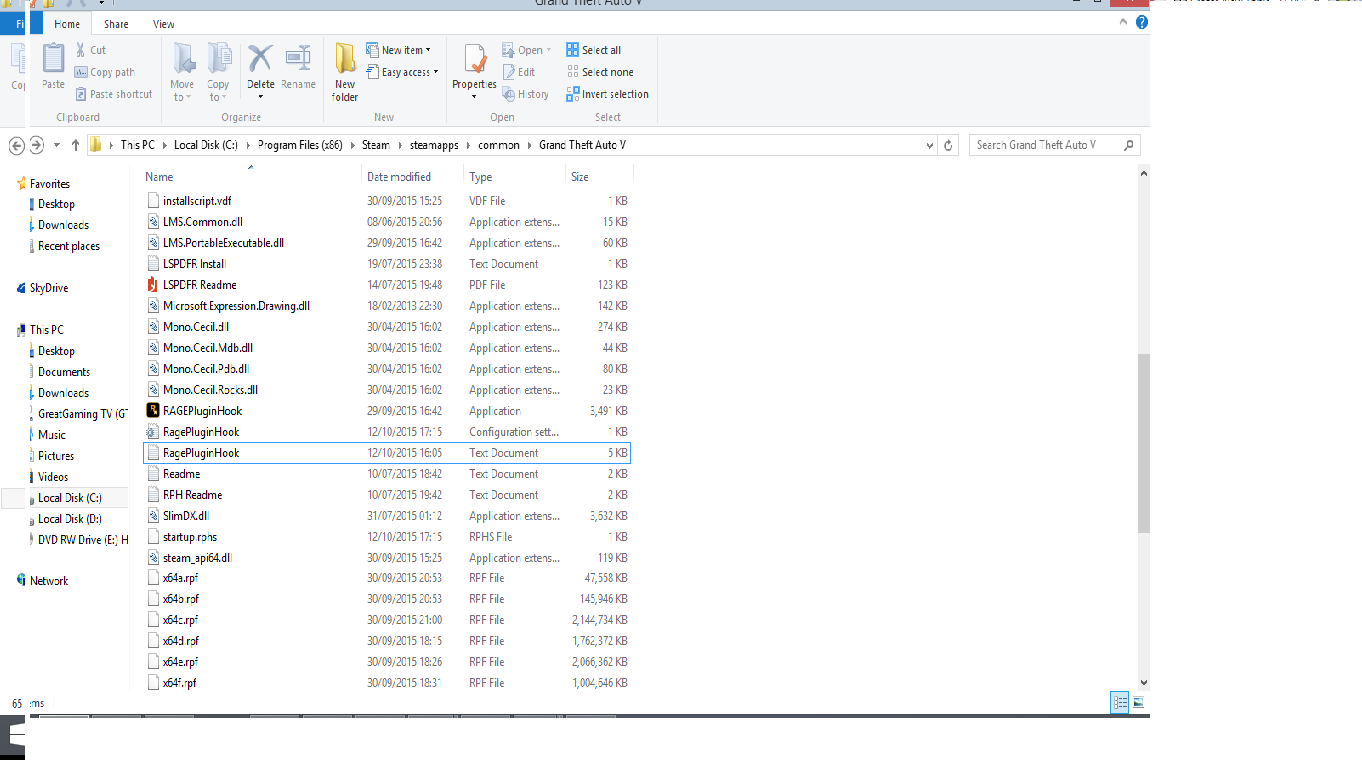The height and width of the screenshot is (760, 1362).
Task: Click the Up one level arrow
Action: (x=75, y=145)
